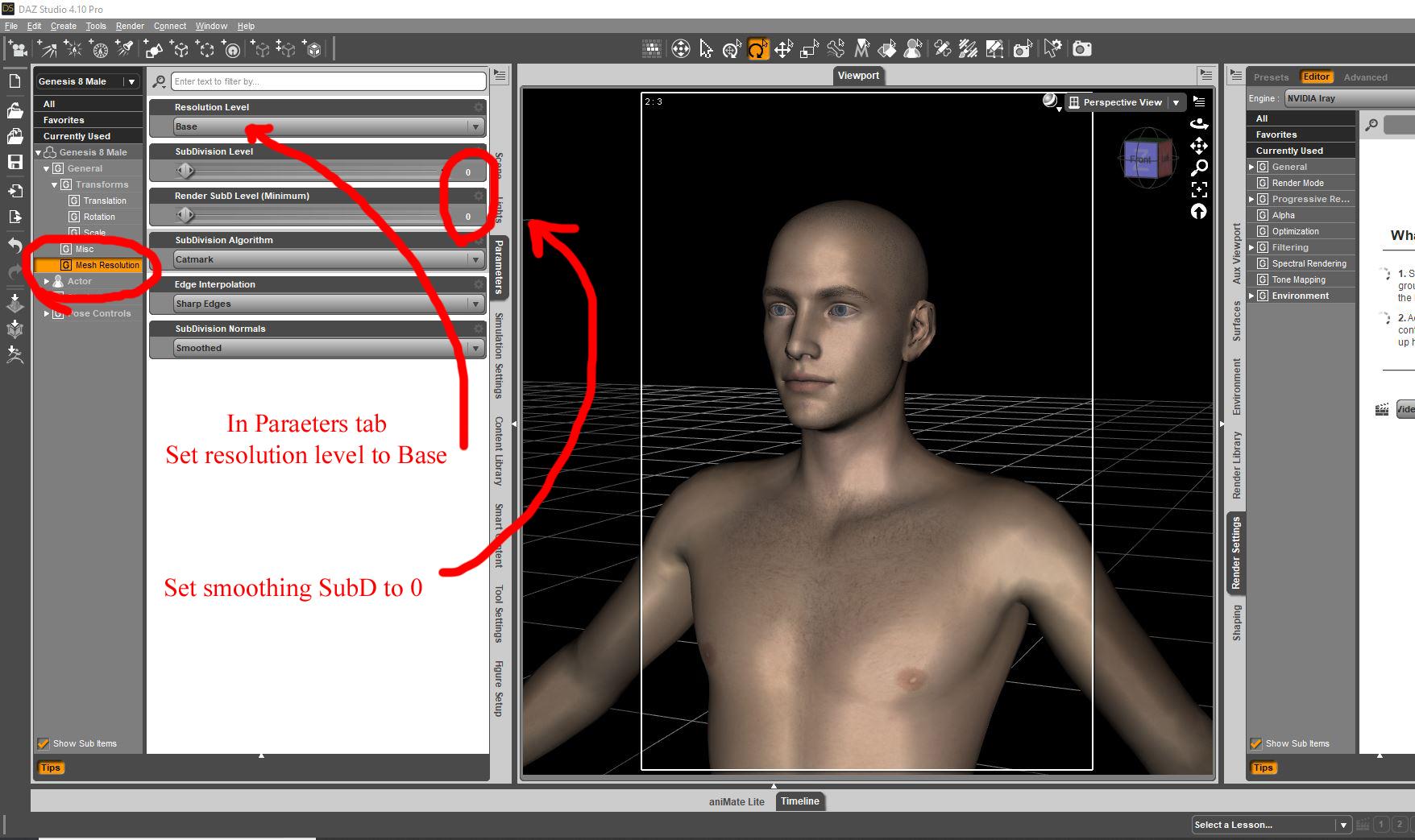Collapse the Transforms tree group
The width and height of the screenshot is (1415, 840).
pos(55,184)
